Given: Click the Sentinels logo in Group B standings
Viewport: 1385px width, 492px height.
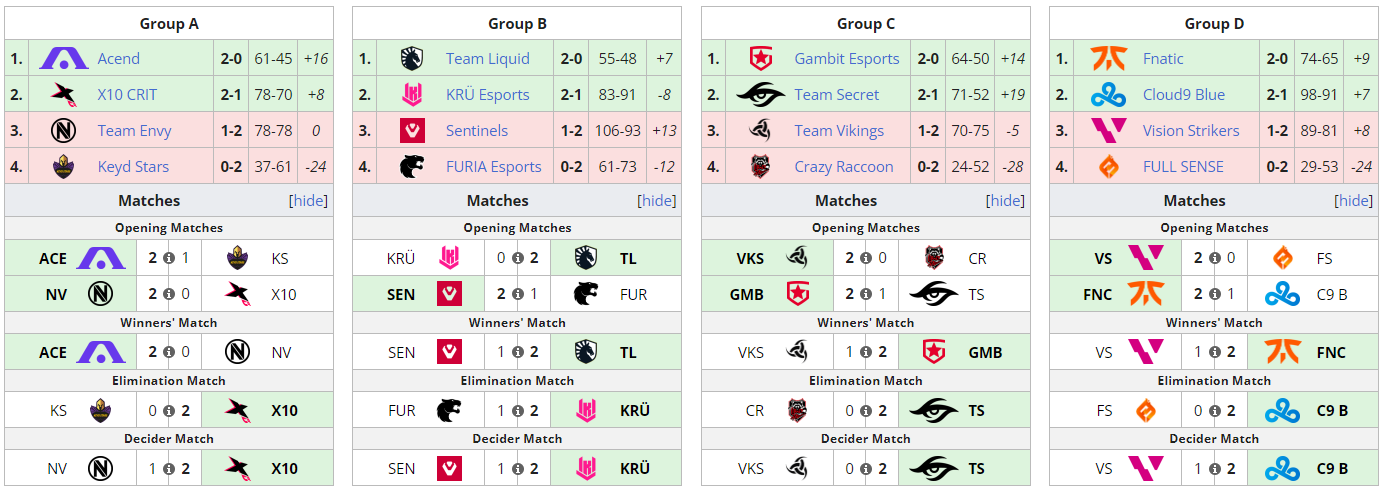Looking at the screenshot, I should [412, 131].
